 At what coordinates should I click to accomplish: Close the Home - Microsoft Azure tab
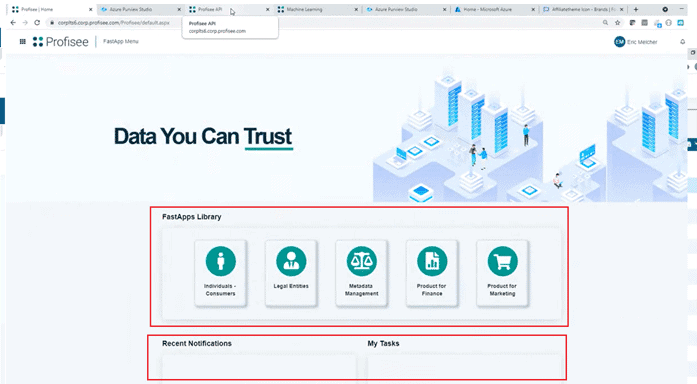click(533, 9)
